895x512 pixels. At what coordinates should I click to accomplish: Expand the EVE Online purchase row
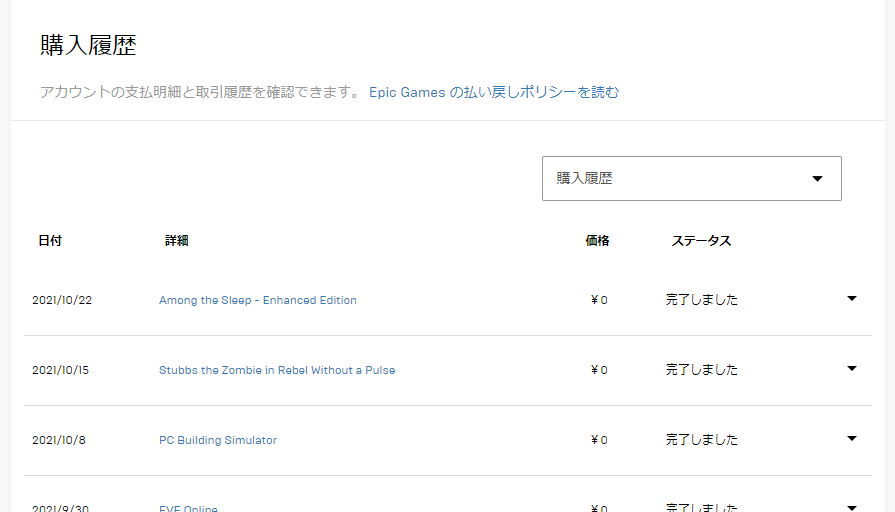[852, 507]
